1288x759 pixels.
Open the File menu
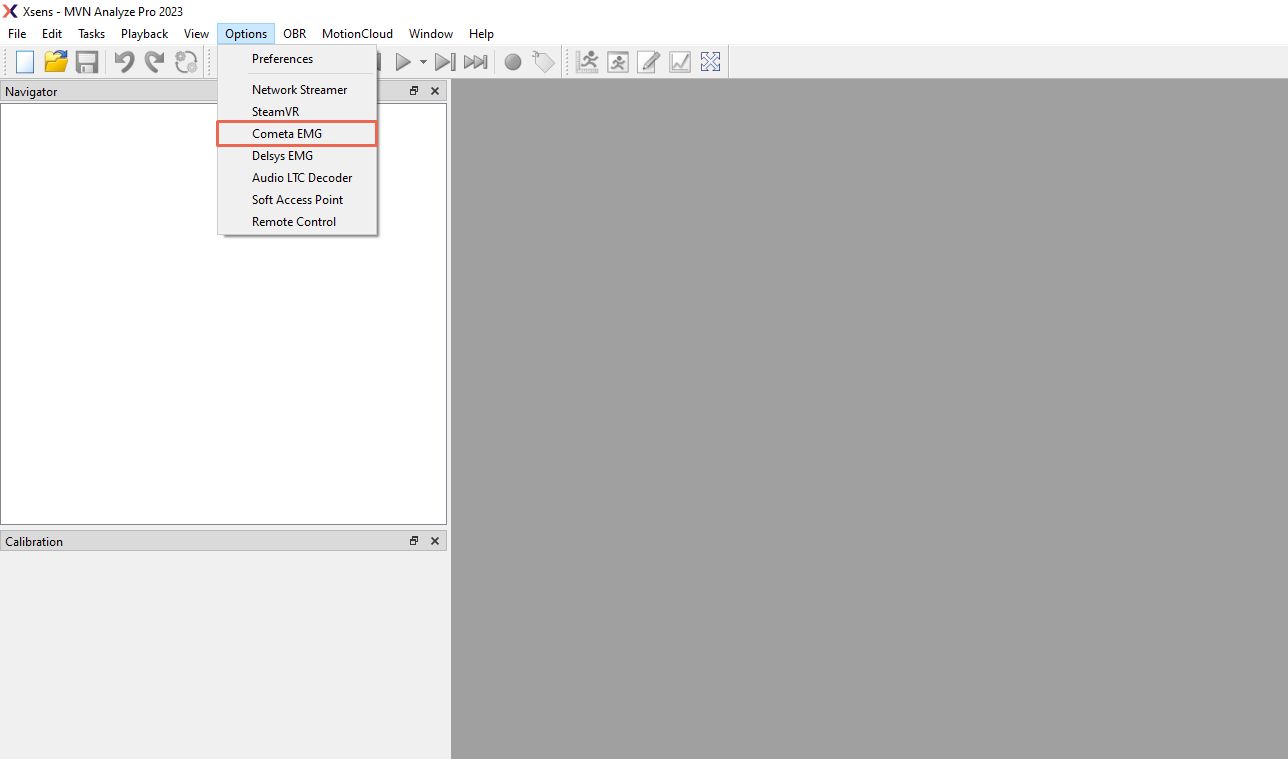point(17,34)
